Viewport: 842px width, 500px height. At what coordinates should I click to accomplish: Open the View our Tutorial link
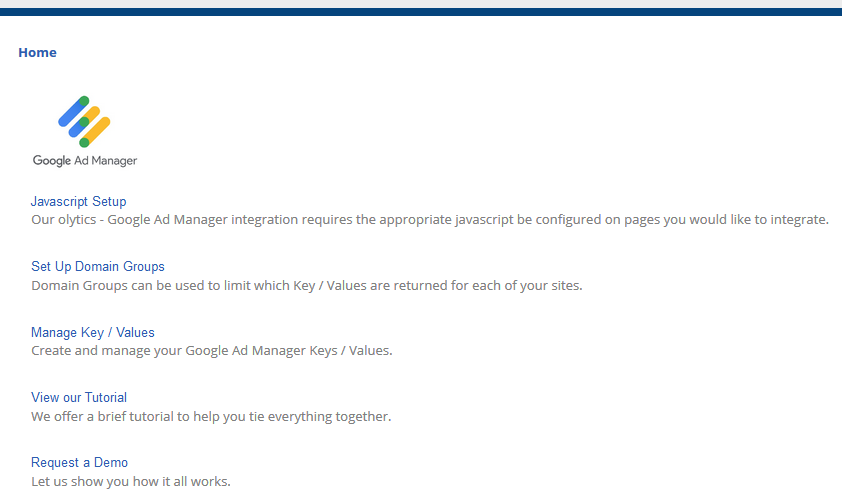(78, 397)
